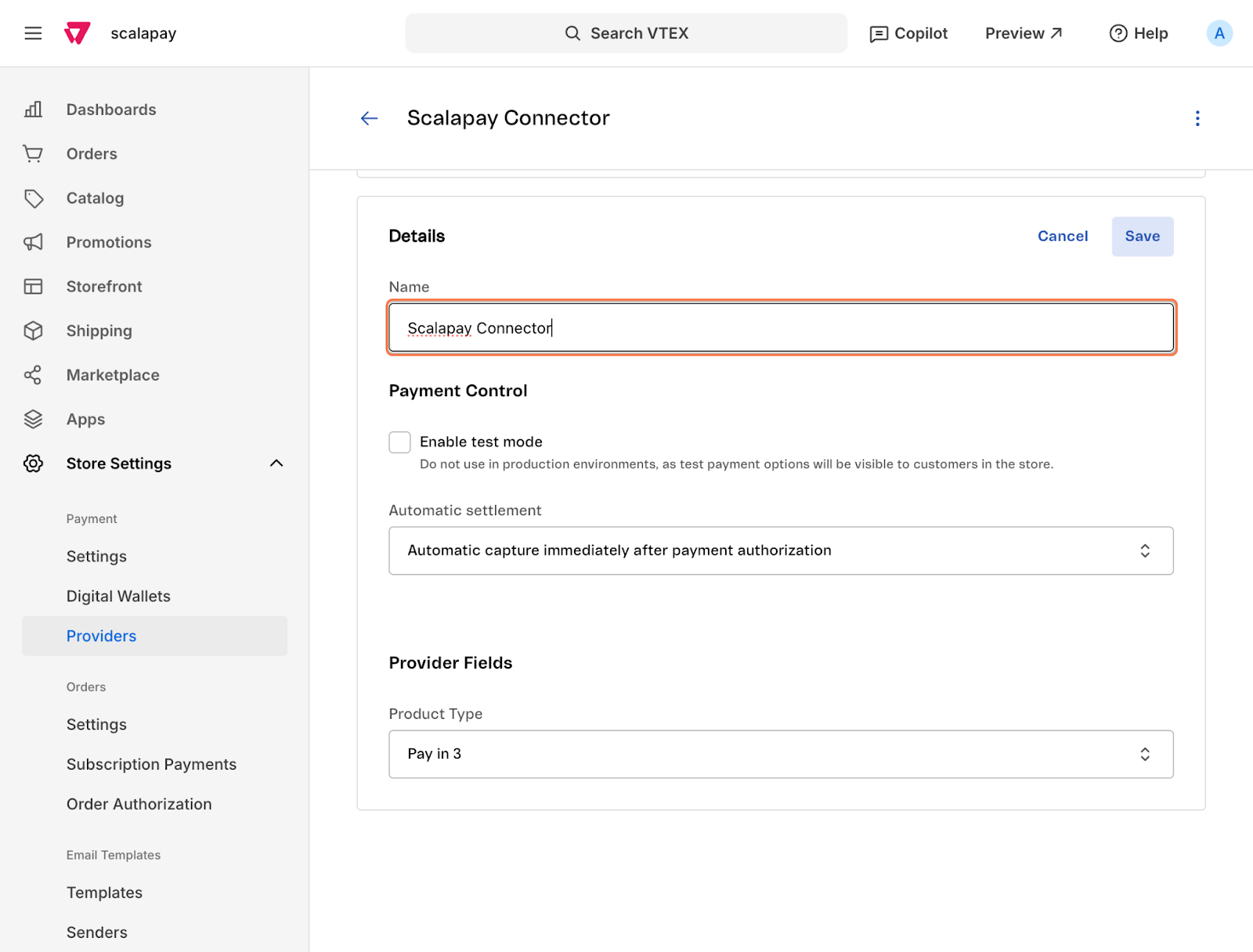Click the Cancel button

coord(1062,236)
